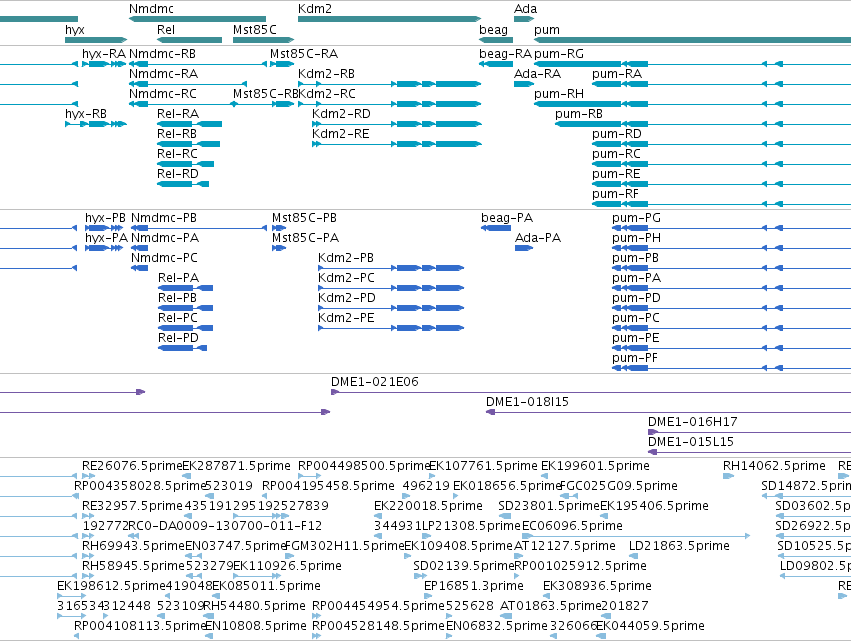Click transcript Rel-RD
This screenshot has width=851, height=641.
click(x=178, y=174)
